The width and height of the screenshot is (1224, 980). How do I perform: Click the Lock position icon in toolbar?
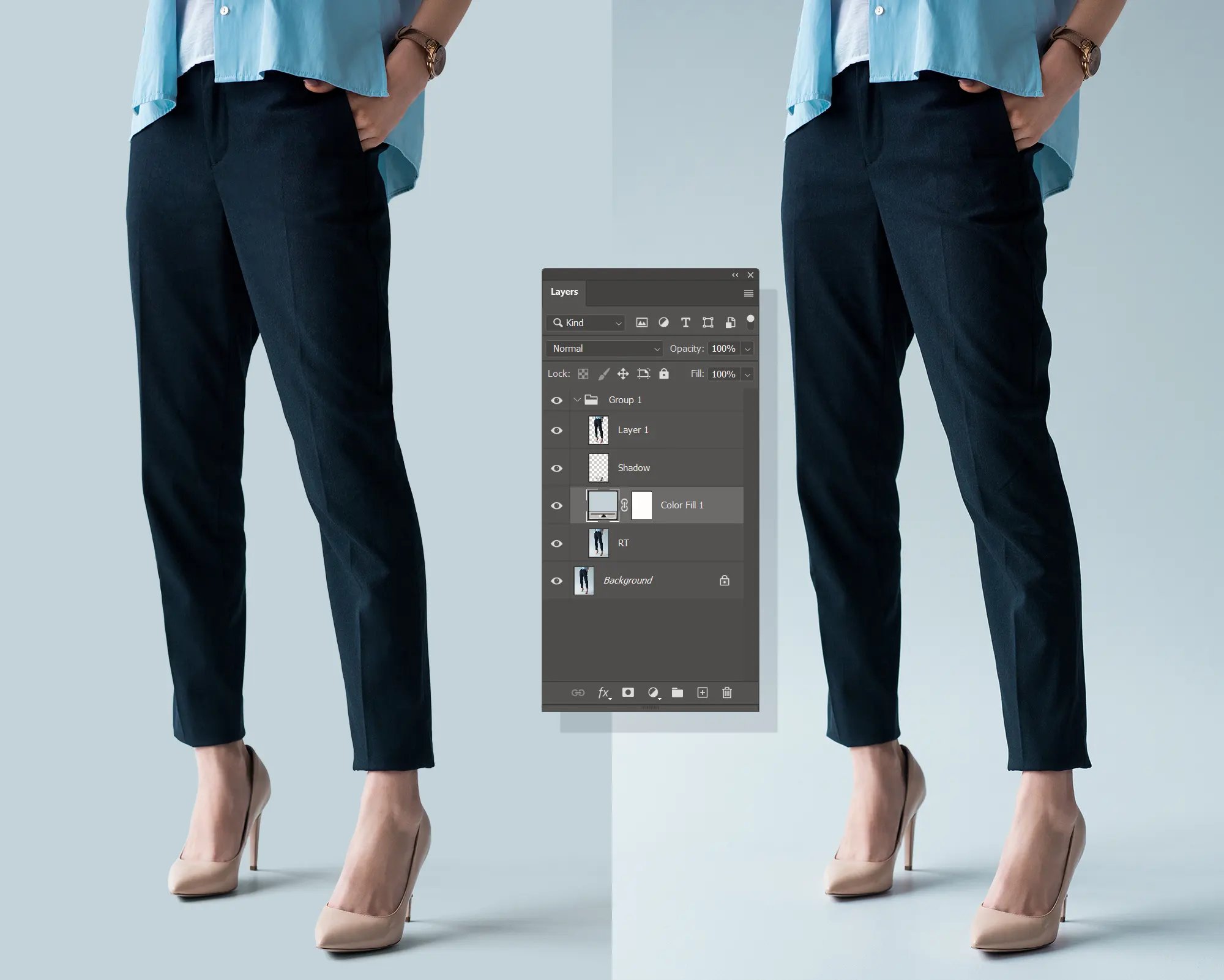pyautogui.click(x=622, y=374)
